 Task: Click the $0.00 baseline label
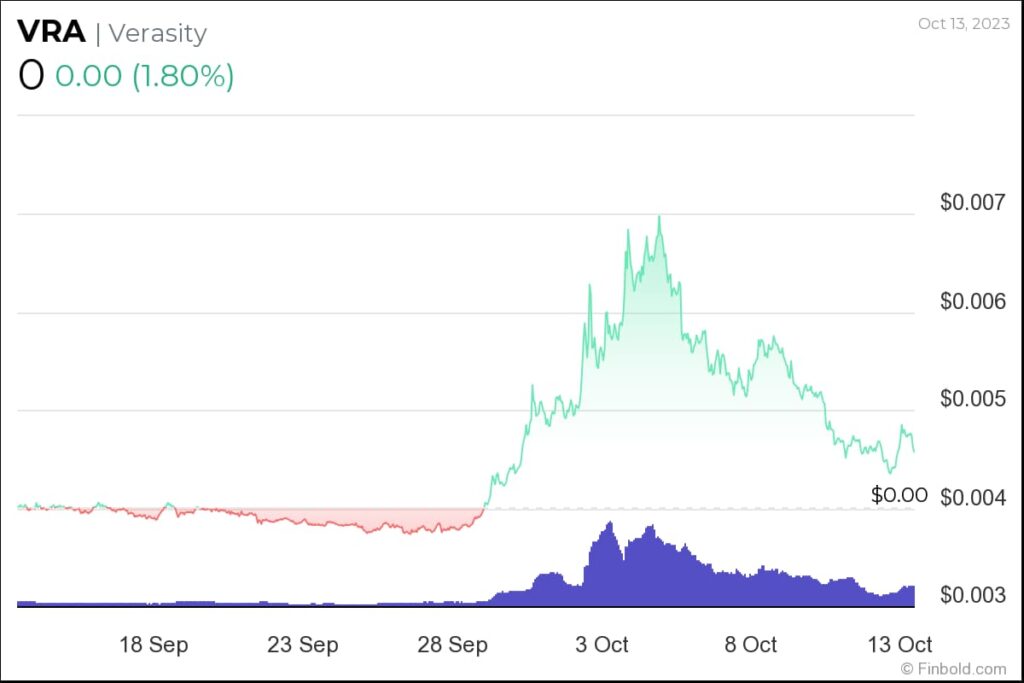(x=899, y=495)
